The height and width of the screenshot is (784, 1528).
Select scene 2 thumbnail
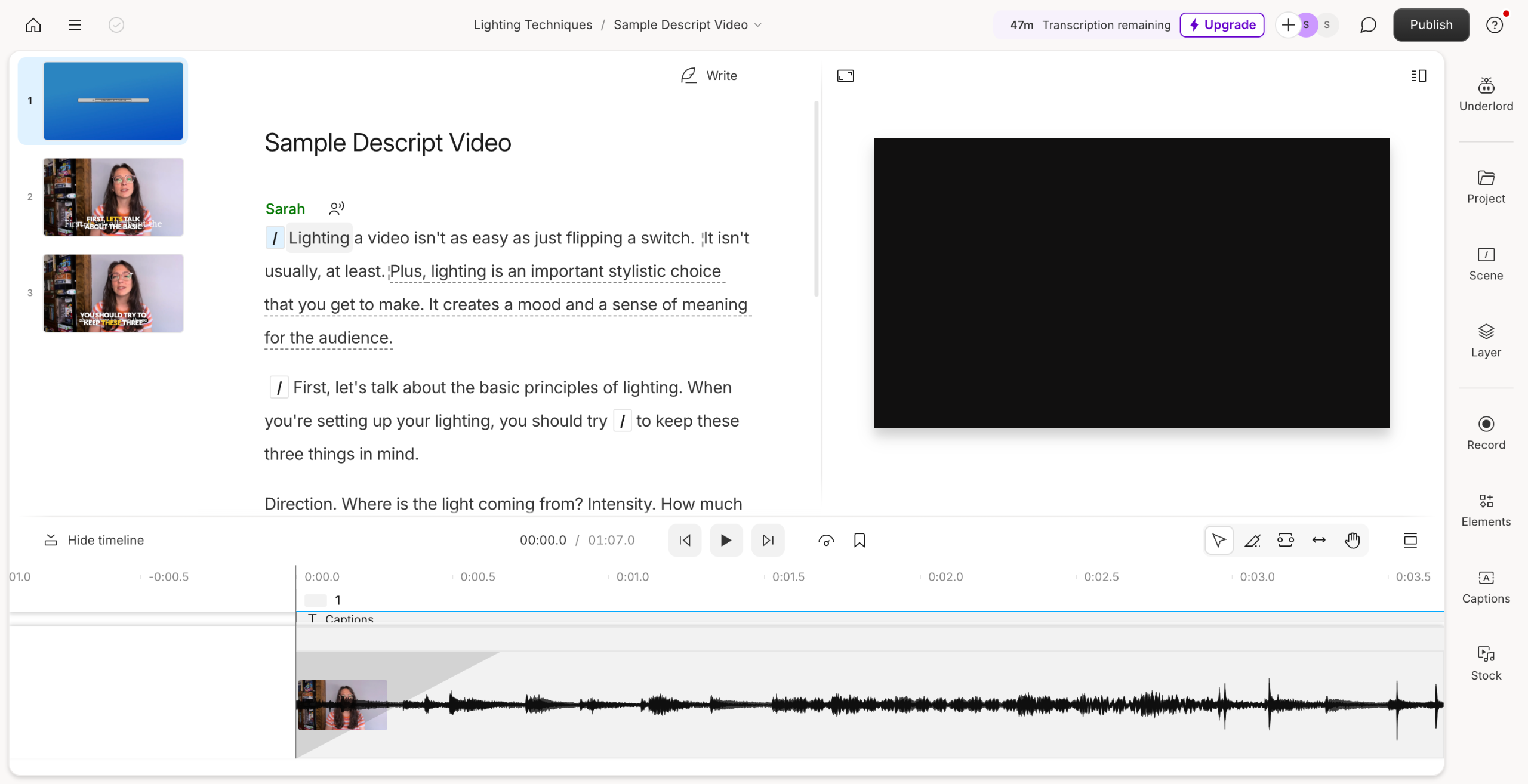pyautogui.click(x=113, y=197)
